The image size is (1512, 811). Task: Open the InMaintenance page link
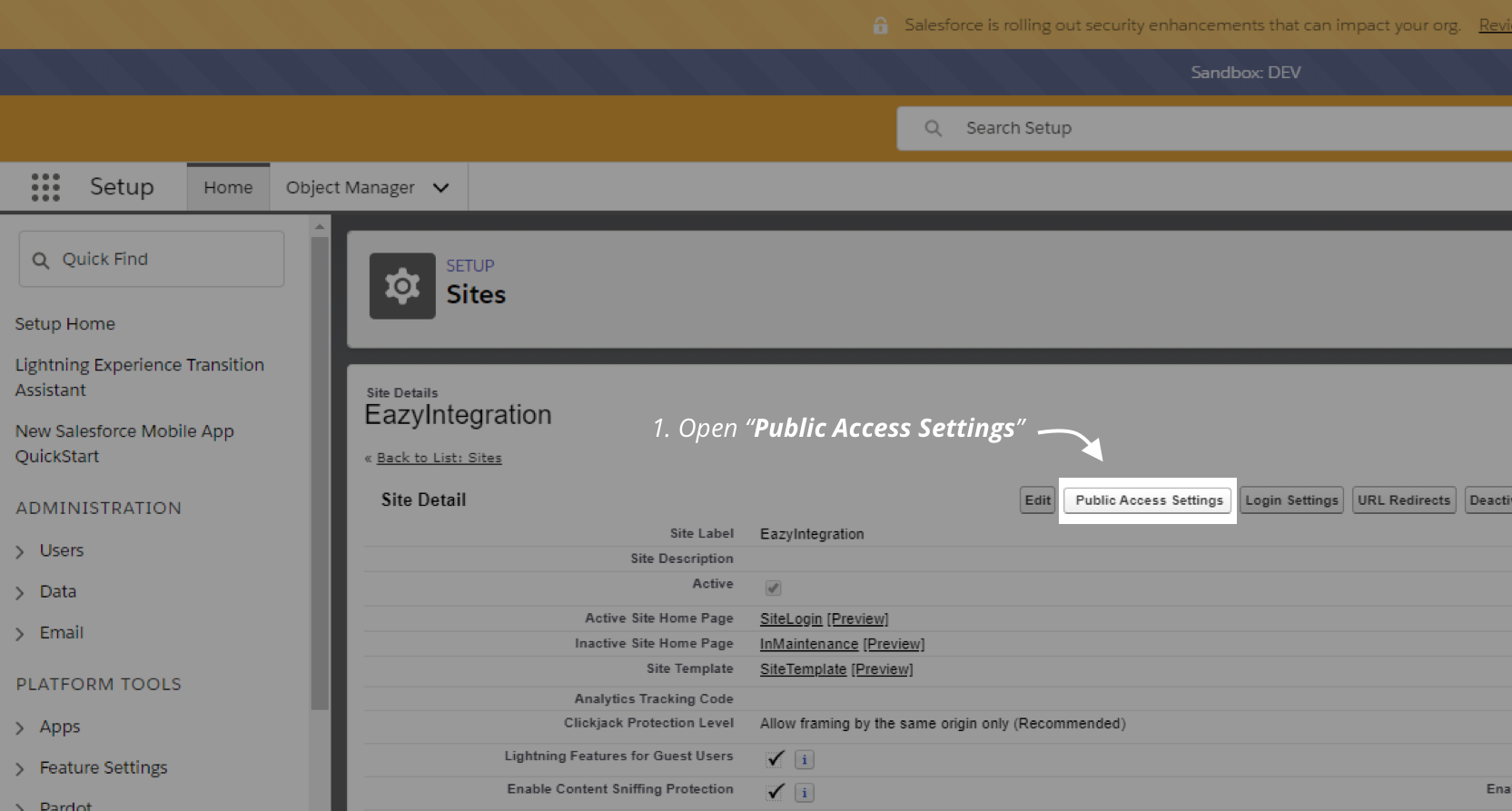tap(809, 644)
